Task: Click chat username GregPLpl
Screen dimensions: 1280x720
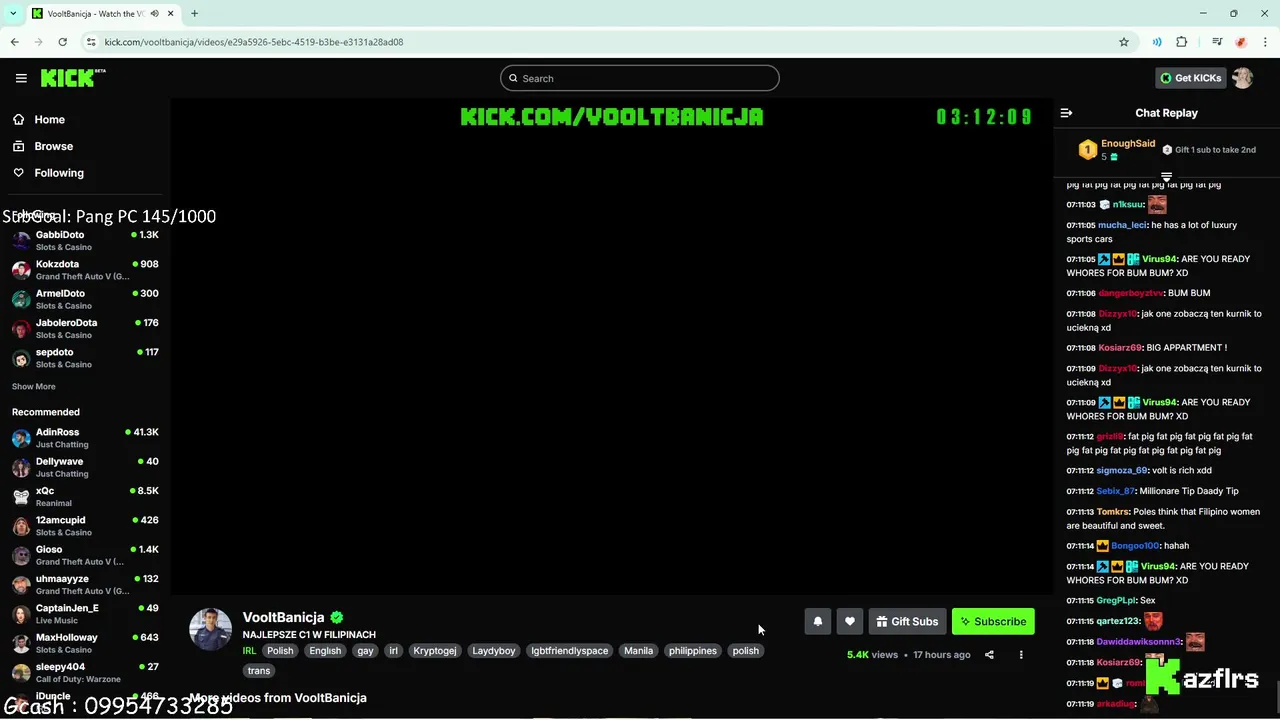Action: [x=1116, y=601]
